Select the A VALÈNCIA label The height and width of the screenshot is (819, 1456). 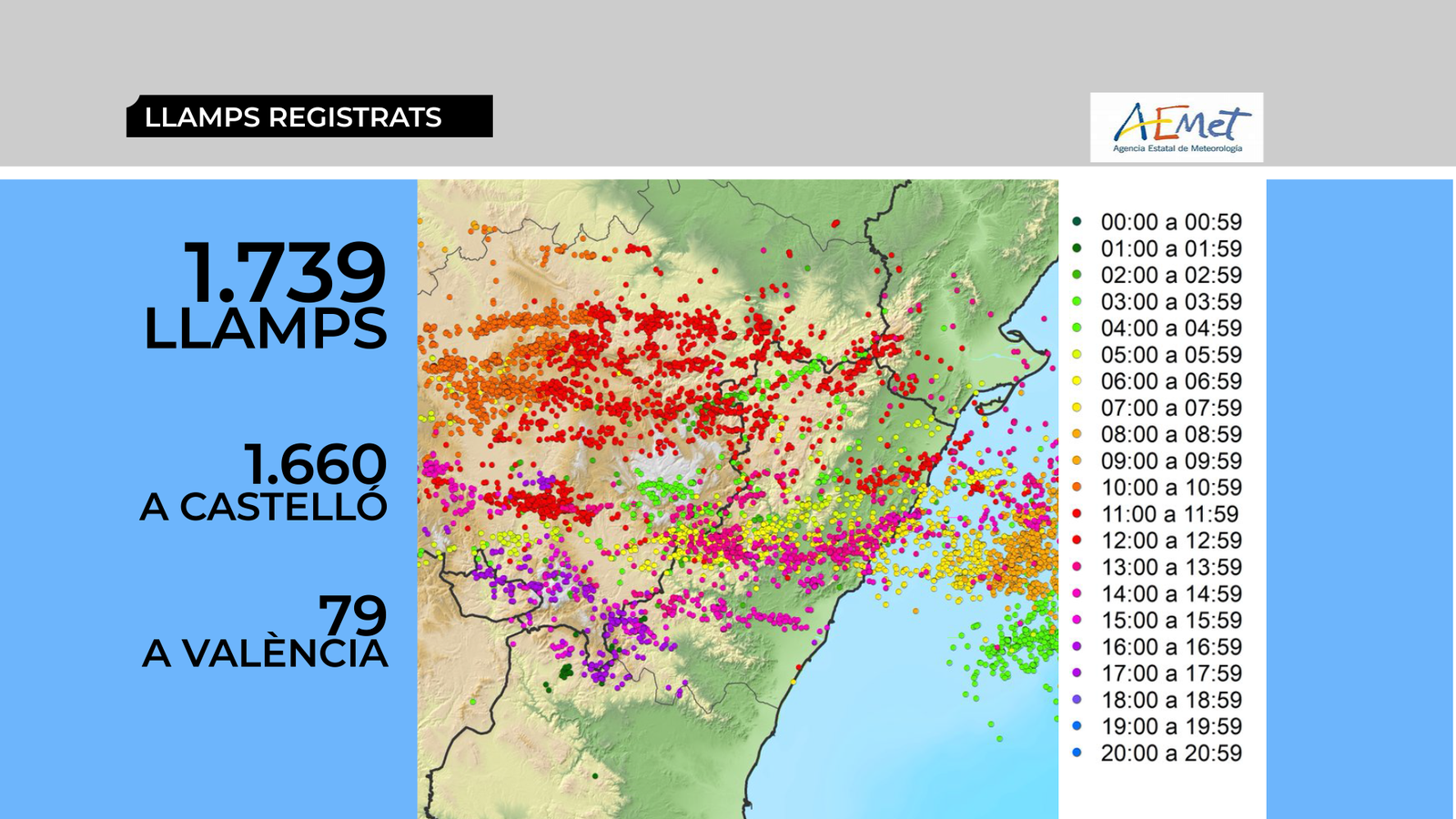pyautogui.click(x=265, y=653)
